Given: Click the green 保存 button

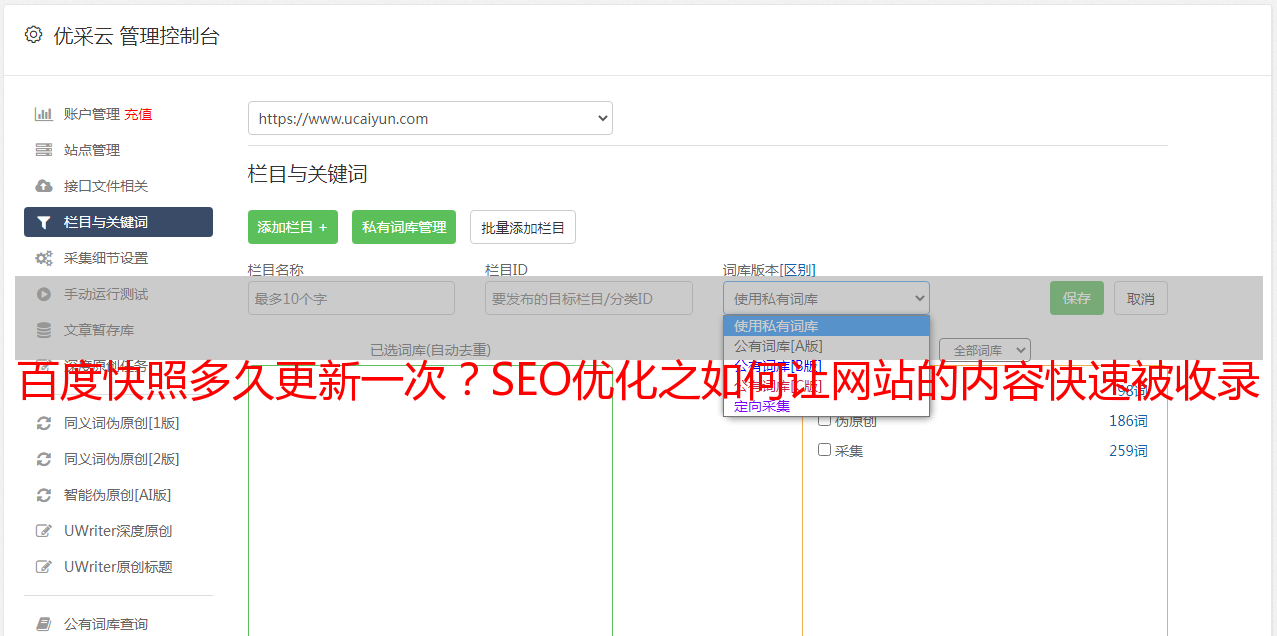Looking at the screenshot, I should click(x=1077, y=298).
